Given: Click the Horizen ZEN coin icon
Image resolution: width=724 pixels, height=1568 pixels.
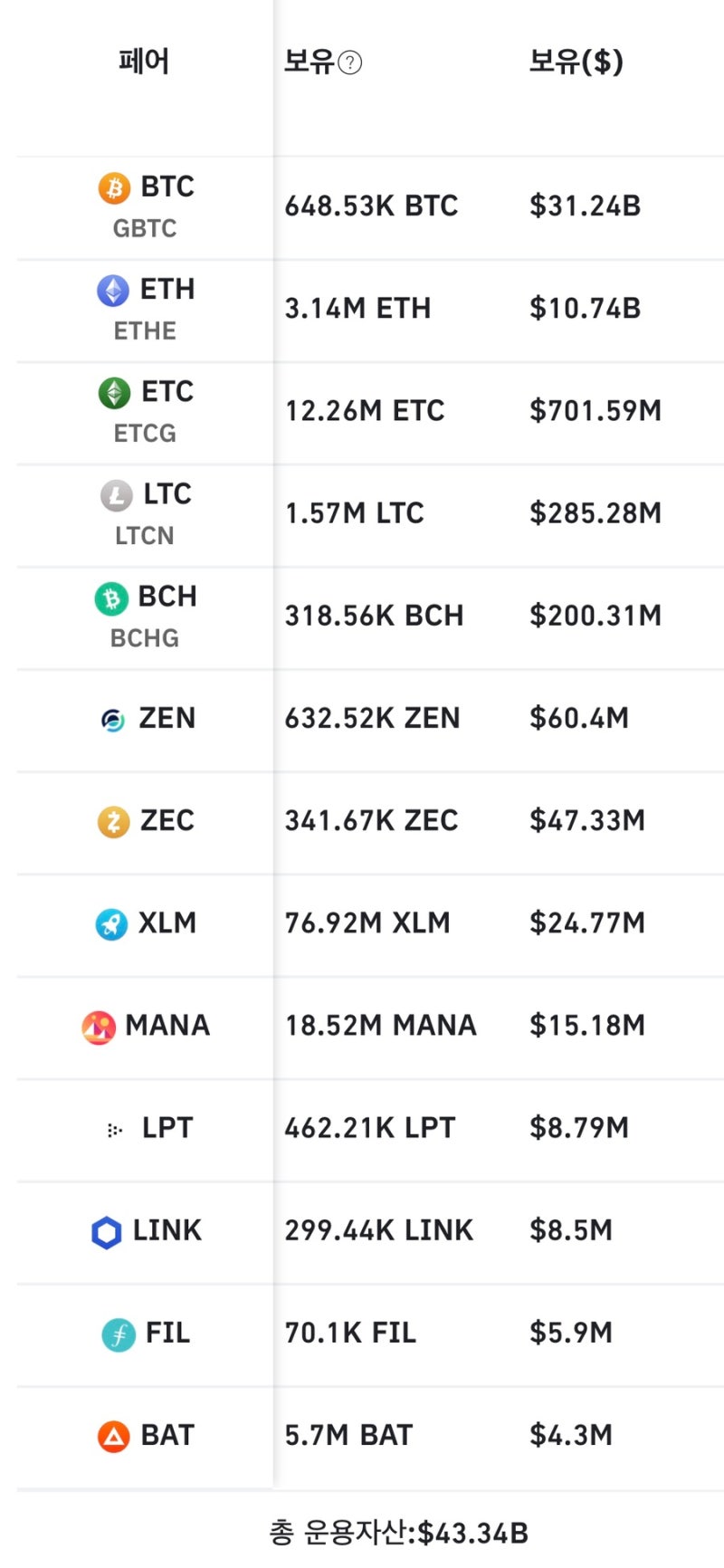Looking at the screenshot, I should click(113, 720).
